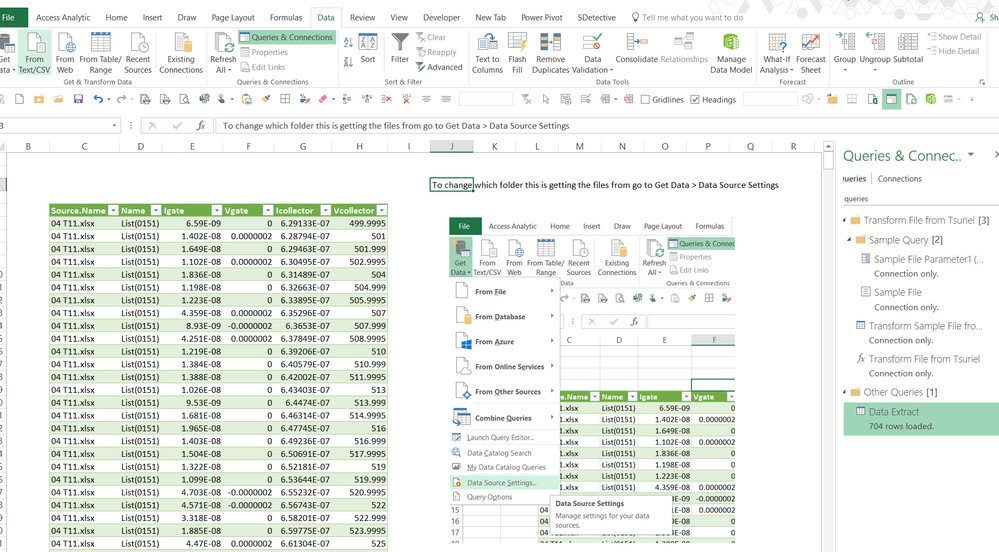Collapse the Sample Query folder

click(x=850, y=240)
